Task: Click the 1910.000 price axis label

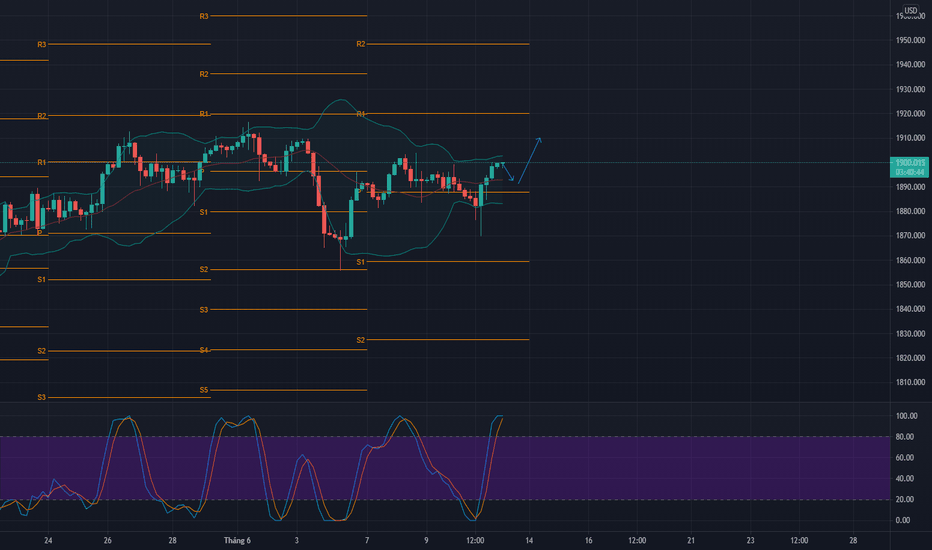Action: [x=910, y=138]
